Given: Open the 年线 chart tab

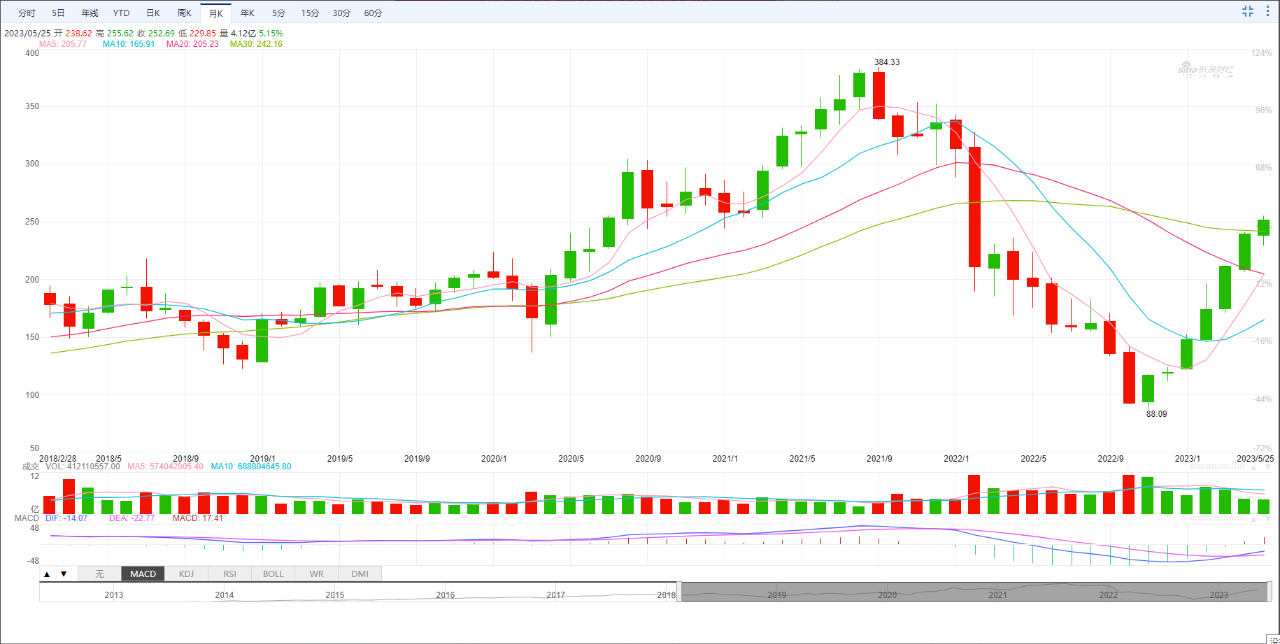Looking at the screenshot, I should coord(90,13).
